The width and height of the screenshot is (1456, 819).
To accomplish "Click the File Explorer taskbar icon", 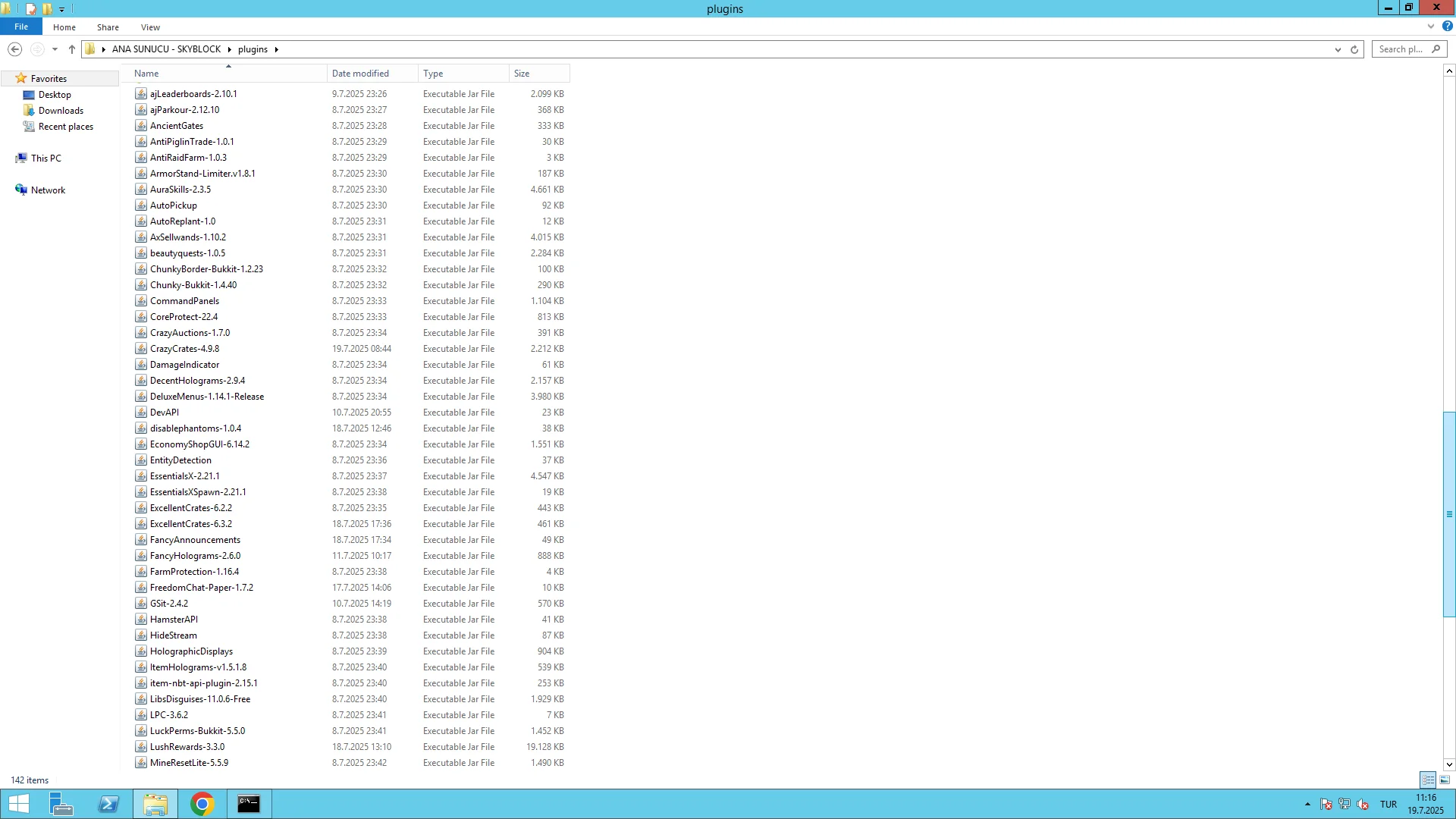I will (x=155, y=804).
